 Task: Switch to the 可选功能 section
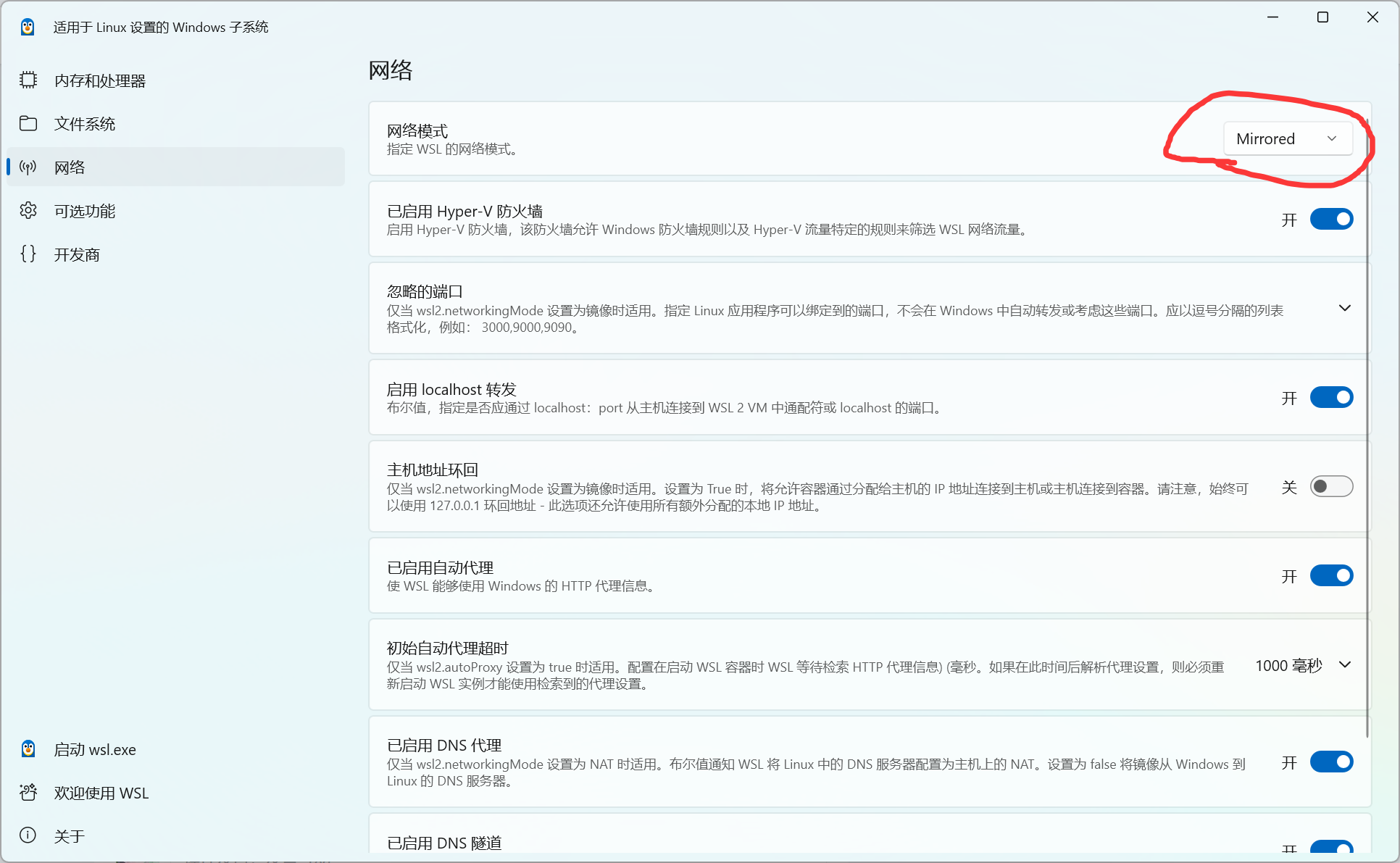tap(85, 210)
